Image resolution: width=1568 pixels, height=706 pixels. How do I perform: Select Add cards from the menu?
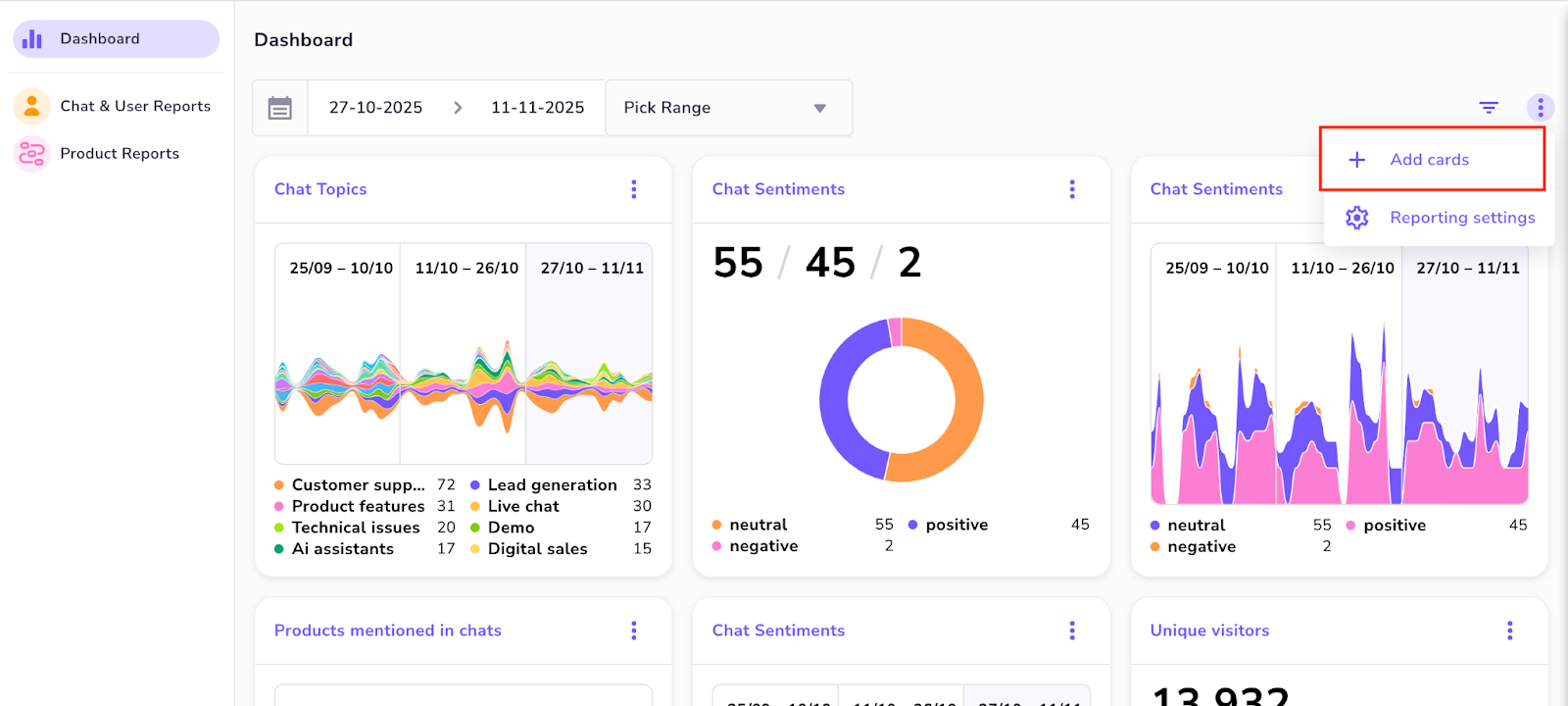click(x=1429, y=160)
